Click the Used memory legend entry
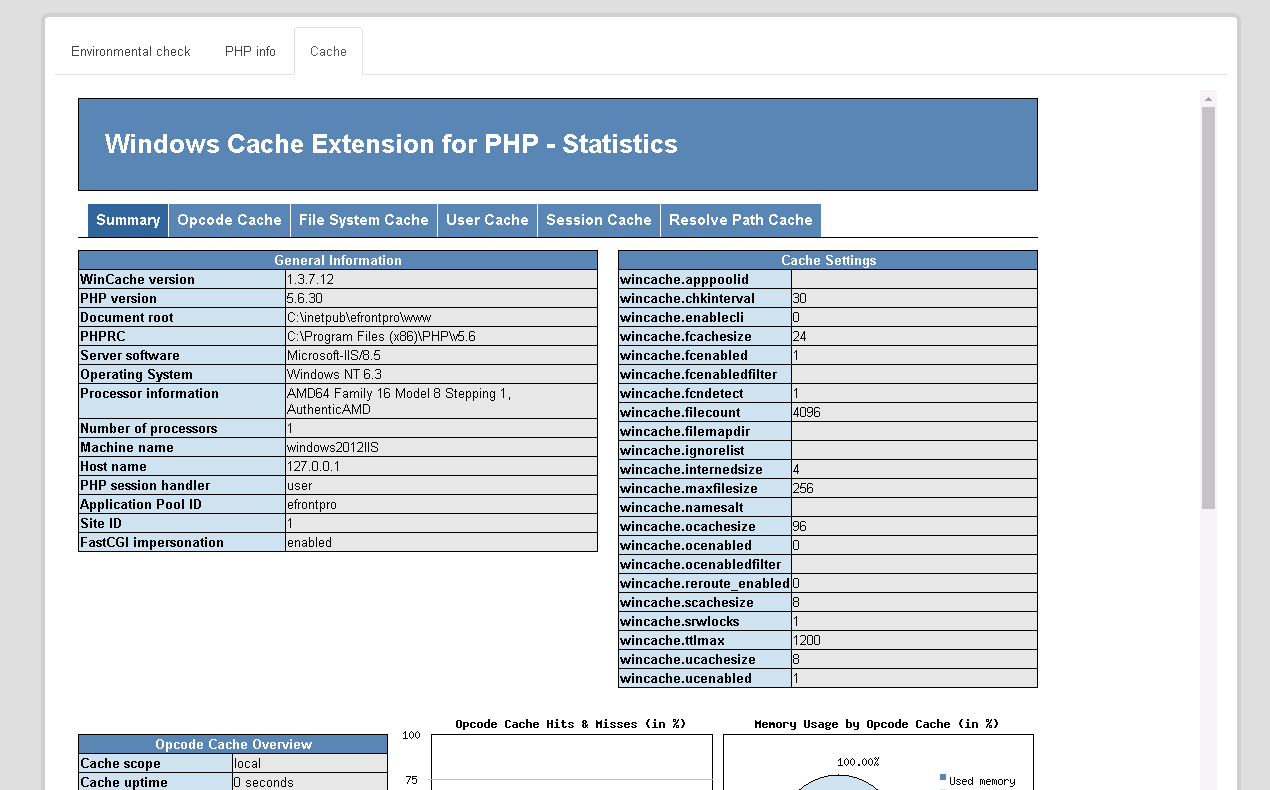This screenshot has width=1270, height=790. pos(977,781)
